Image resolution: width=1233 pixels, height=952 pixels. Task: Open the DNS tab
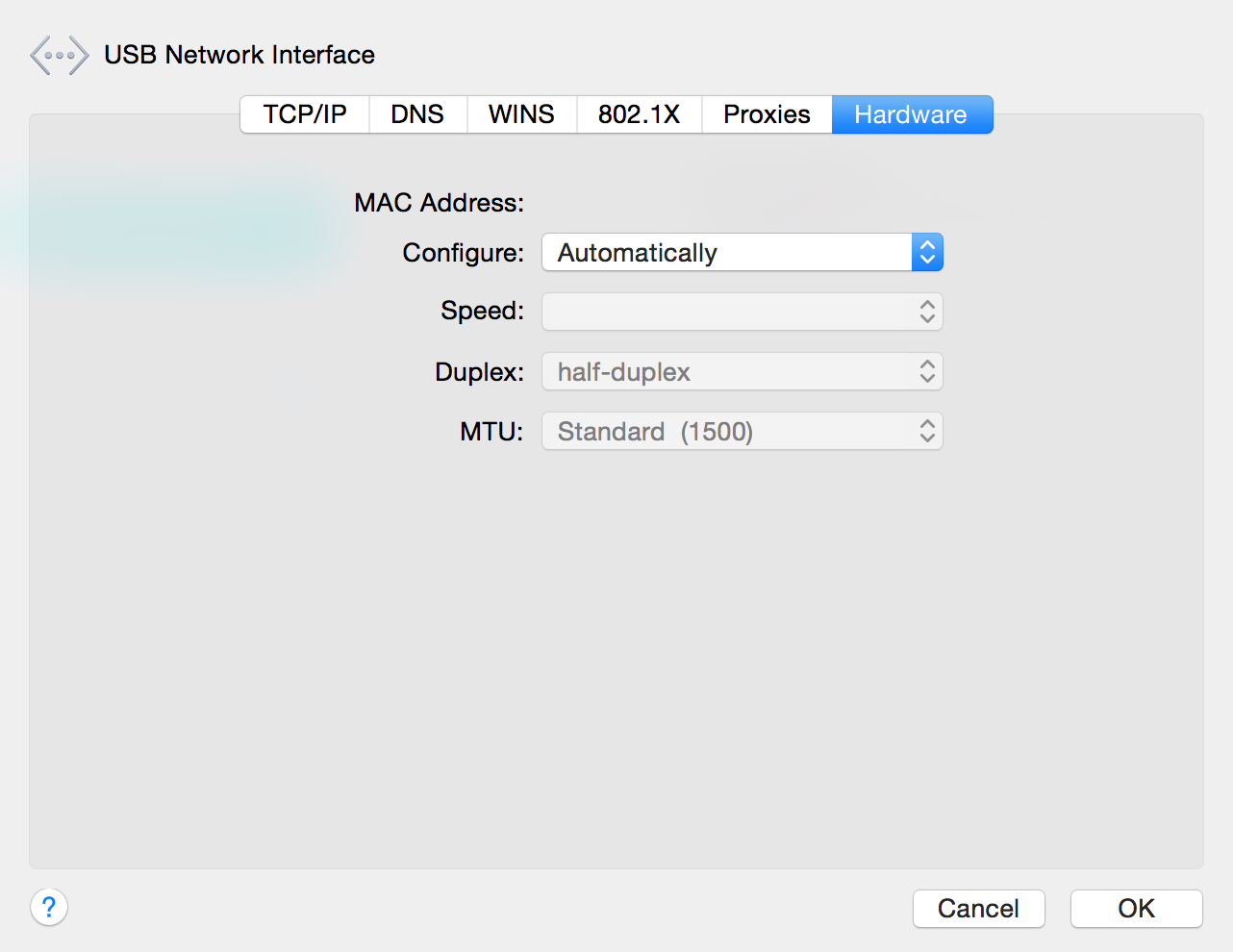[x=417, y=114]
